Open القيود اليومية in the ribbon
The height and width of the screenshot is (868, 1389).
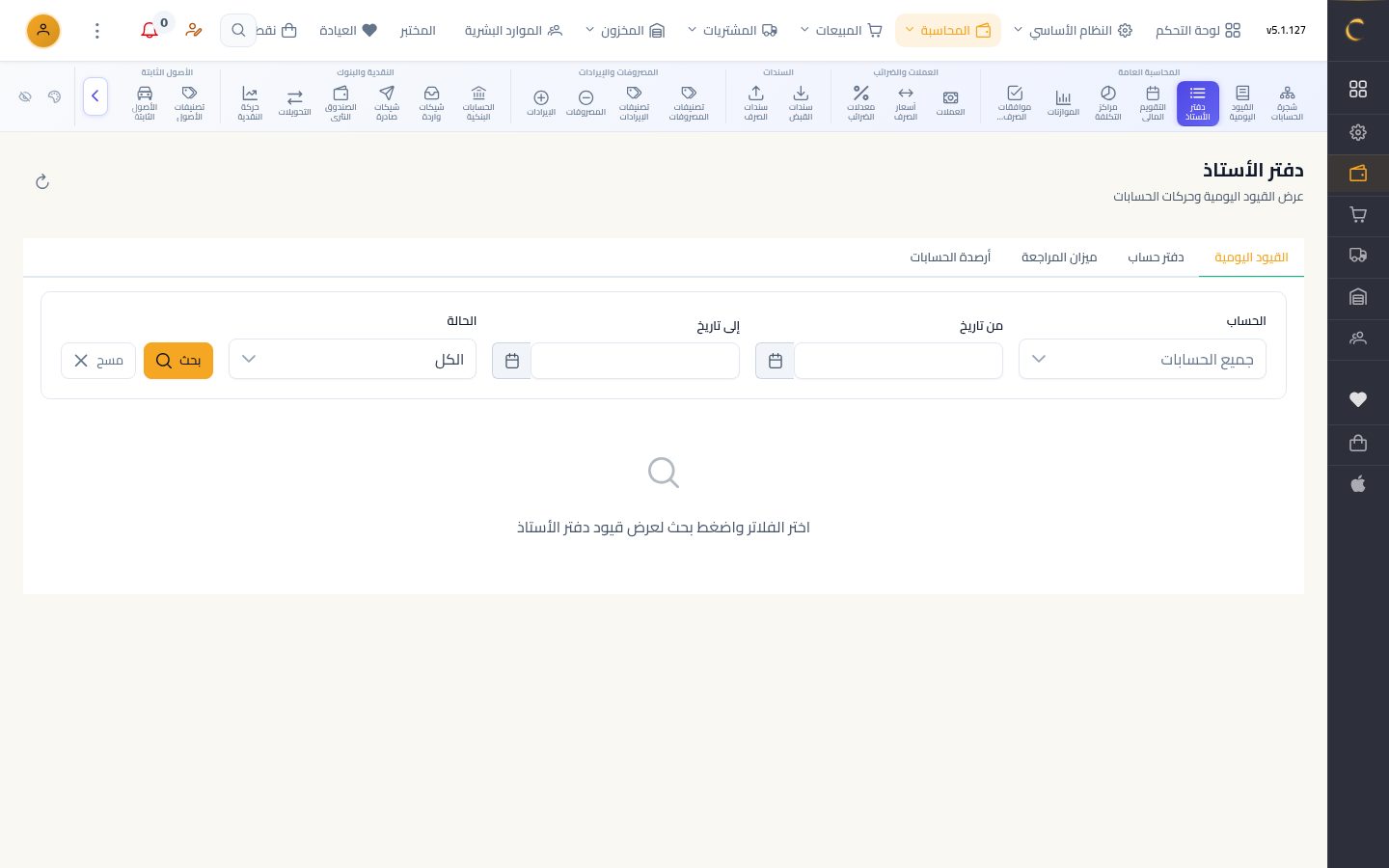click(x=1242, y=103)
